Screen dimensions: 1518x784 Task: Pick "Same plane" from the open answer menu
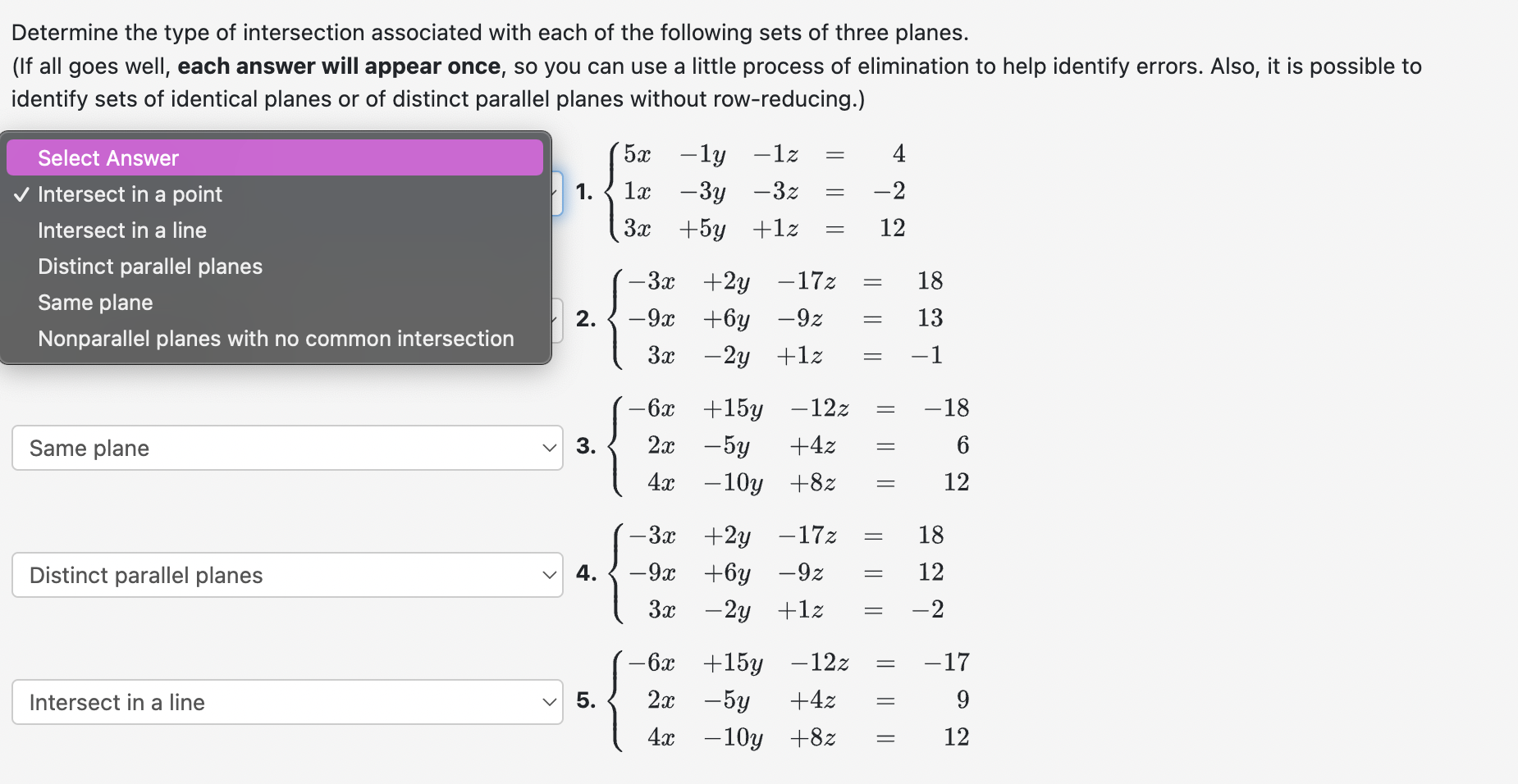[x=94, y=303]
